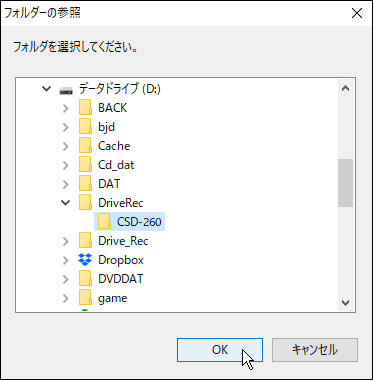Click the DVDDAT folder icon
Screen dimensions: 373x380
click(85, 279)
